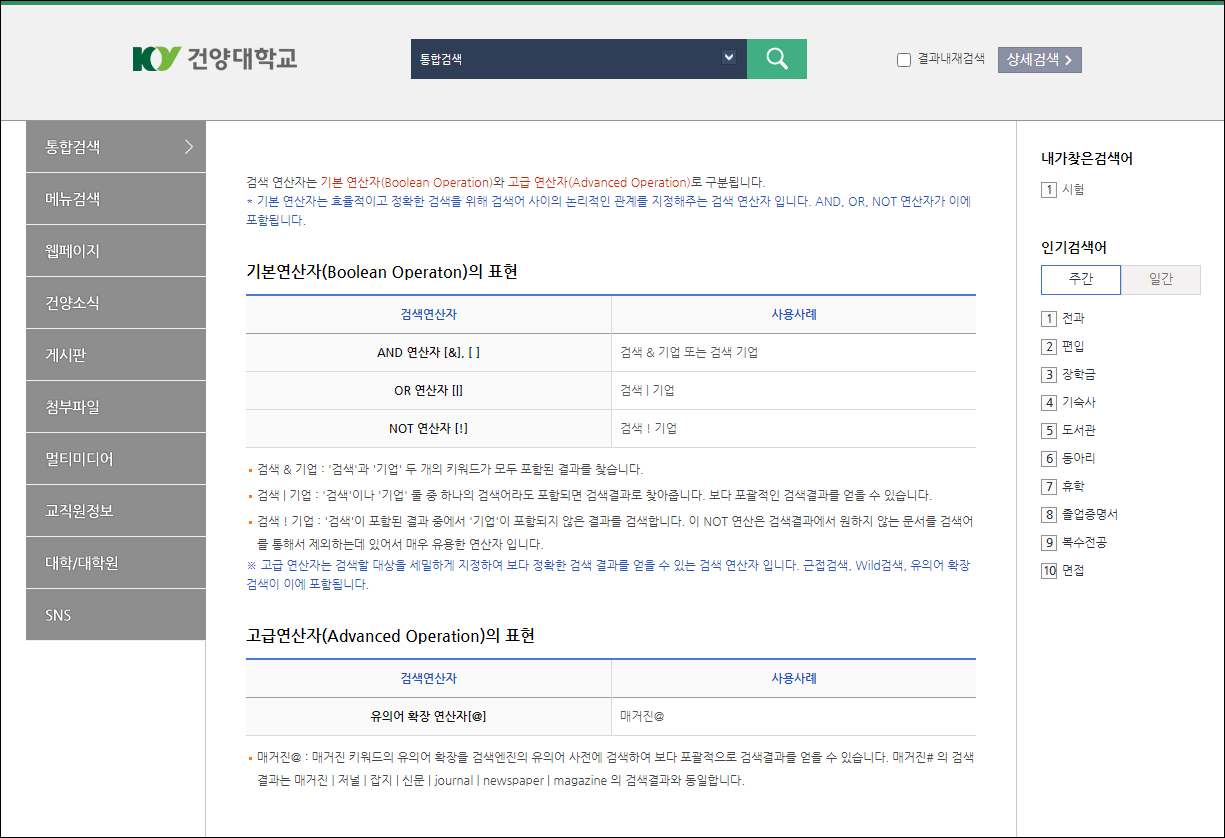Screen dimensions: 1225x838
Task: Select 멀티미디어 sidebar category
Action: click(x=115, y=459)
